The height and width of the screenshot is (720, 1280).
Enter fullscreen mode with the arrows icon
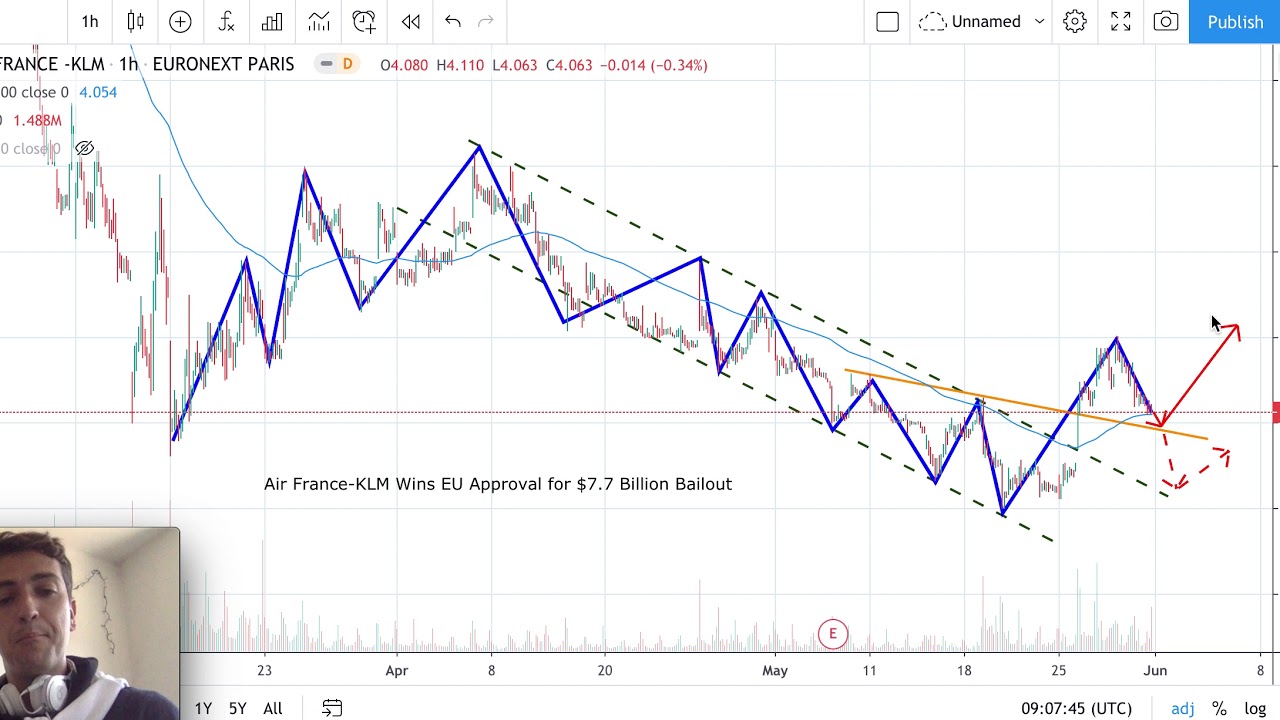pyautogui.click(x=1121, y=21)
